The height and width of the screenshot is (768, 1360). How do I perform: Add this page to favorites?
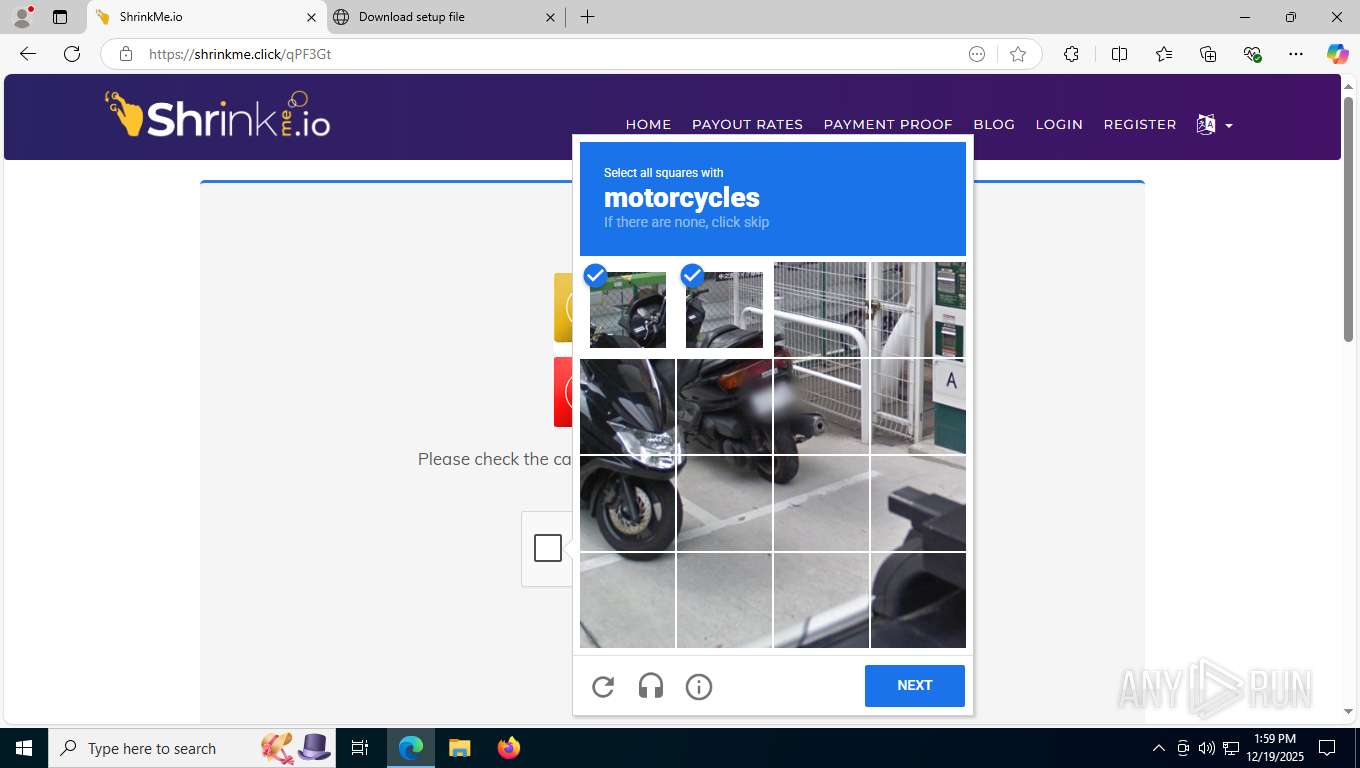[x=1018, y=54]
